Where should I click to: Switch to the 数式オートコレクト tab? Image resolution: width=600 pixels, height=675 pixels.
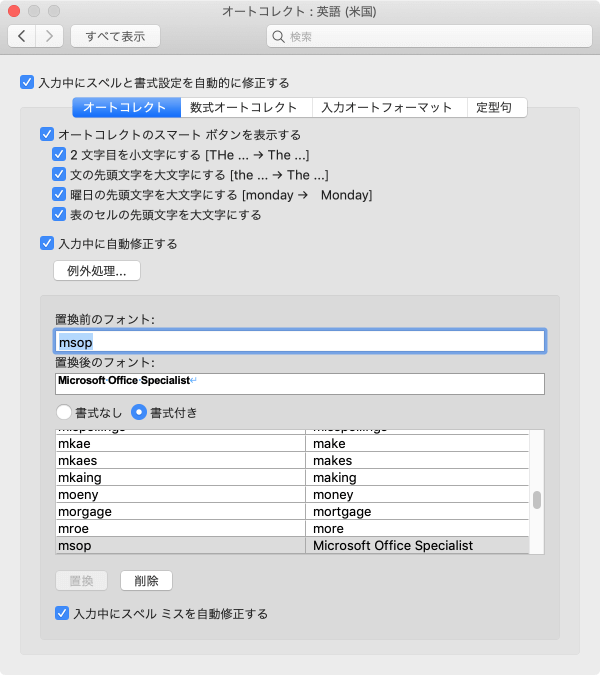[x=244, y=107]
